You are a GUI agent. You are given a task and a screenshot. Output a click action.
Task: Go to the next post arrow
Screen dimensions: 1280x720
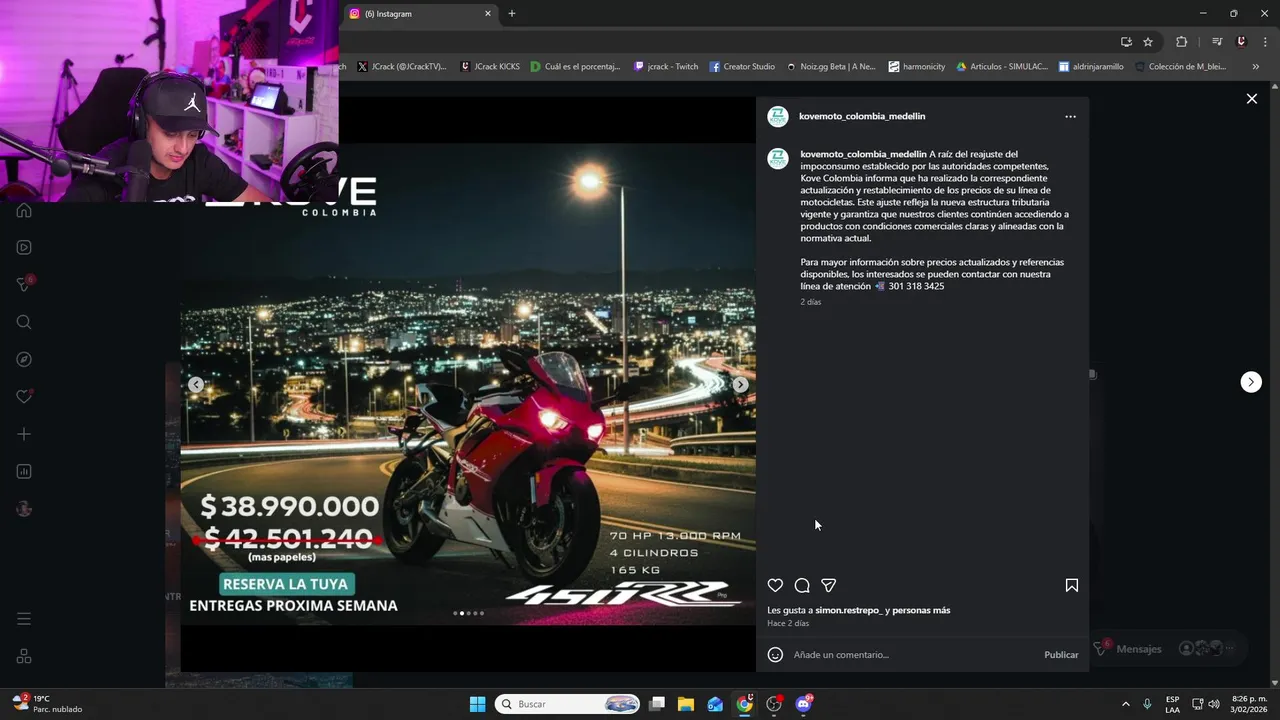pos(1251,382)
